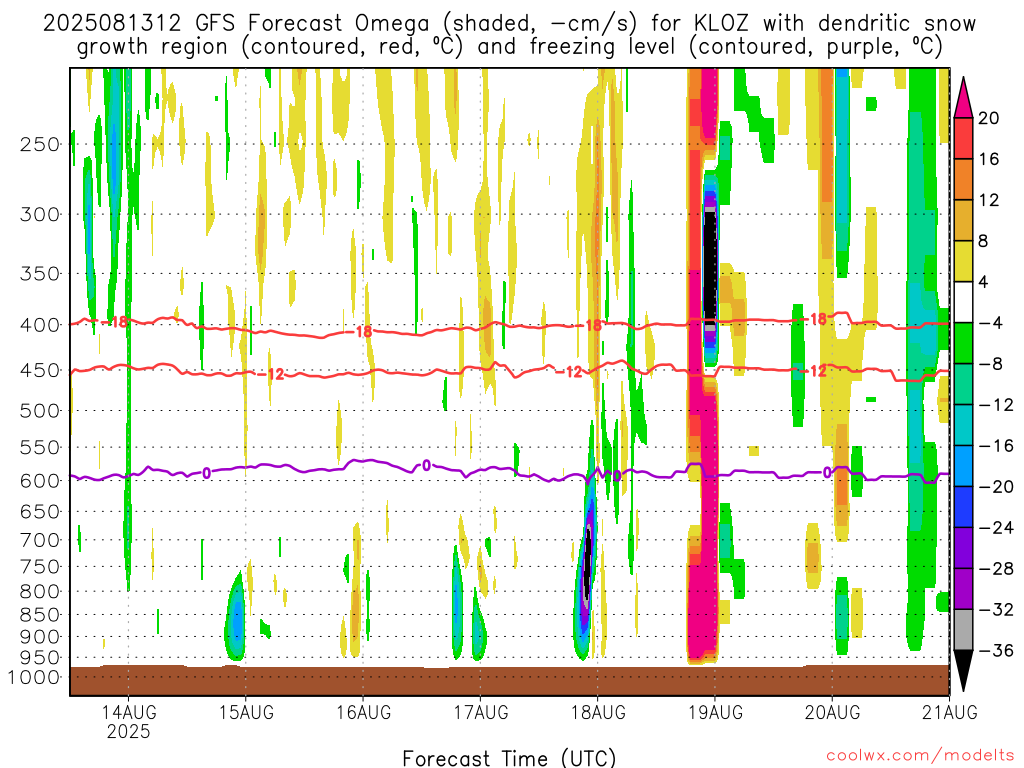Pick the orange legend swatch between 12 and 16

coord(963,180)
